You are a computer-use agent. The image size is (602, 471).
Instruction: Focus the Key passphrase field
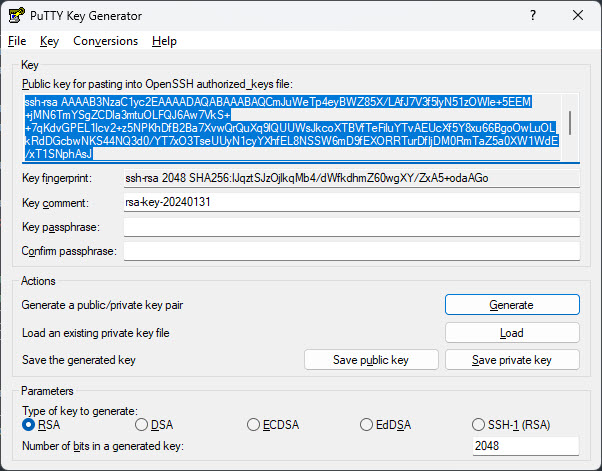351,227
